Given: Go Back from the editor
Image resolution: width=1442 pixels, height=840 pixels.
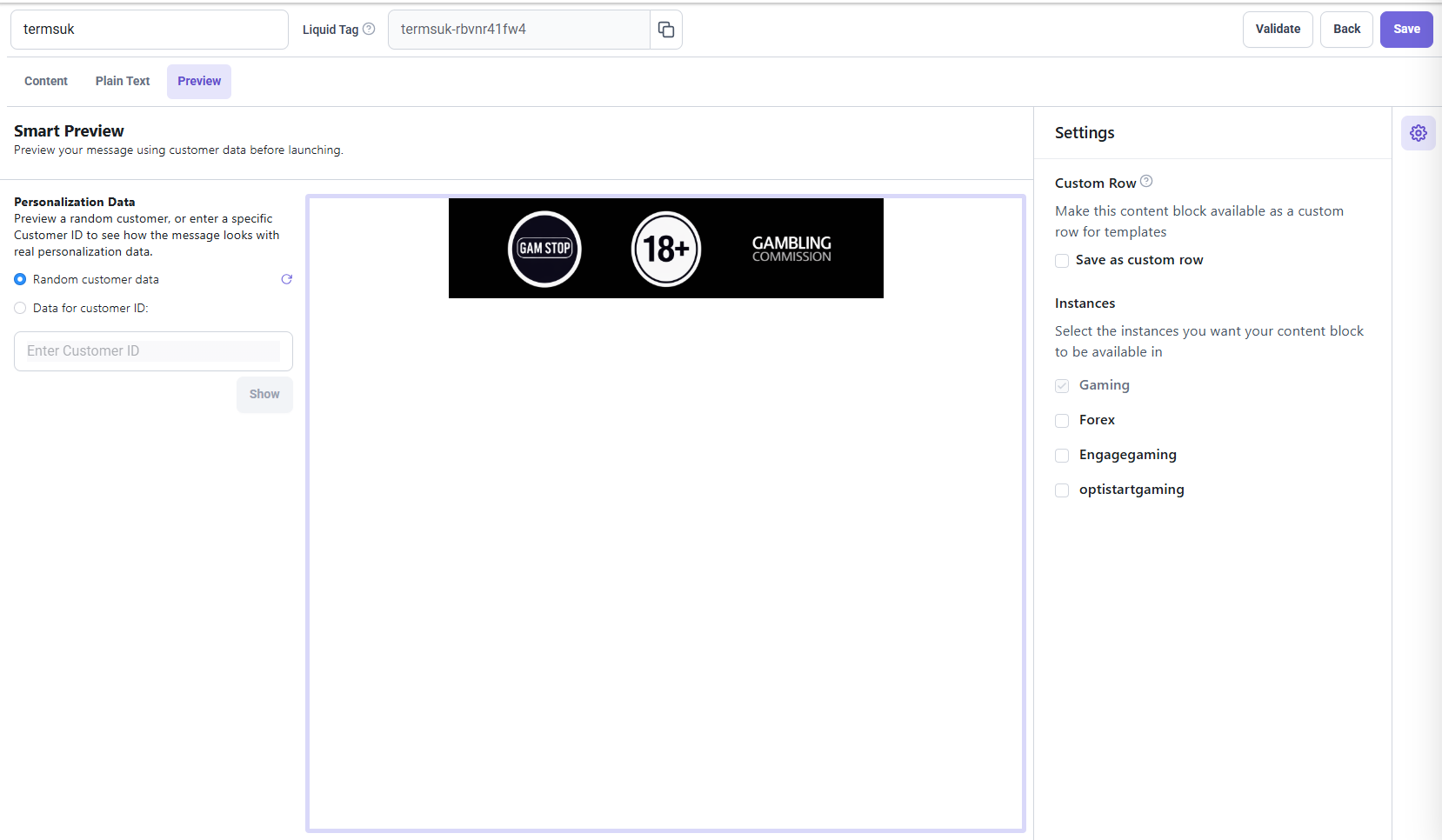Looking at the screenshot, I should coord(1346,30).
